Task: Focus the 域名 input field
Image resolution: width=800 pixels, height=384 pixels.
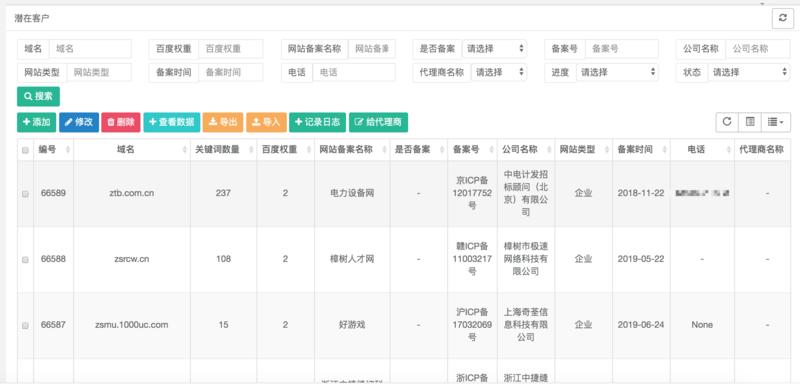Action: [x=90, y=49]
